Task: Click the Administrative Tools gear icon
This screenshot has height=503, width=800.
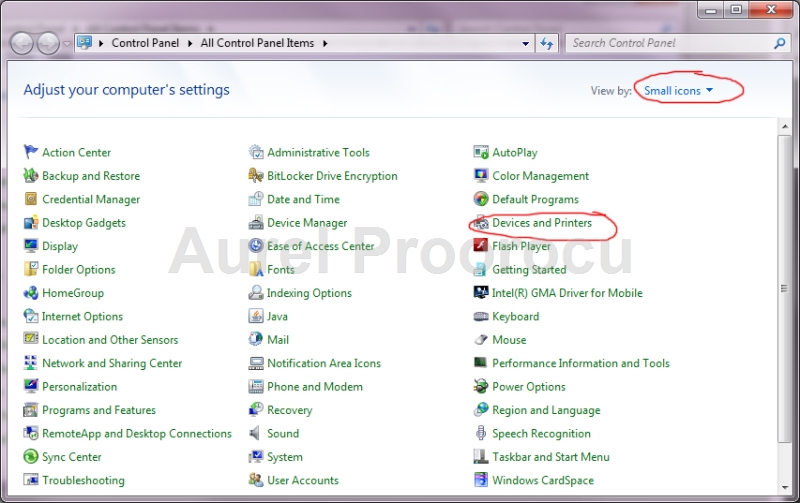Action: tap(256, 152)
